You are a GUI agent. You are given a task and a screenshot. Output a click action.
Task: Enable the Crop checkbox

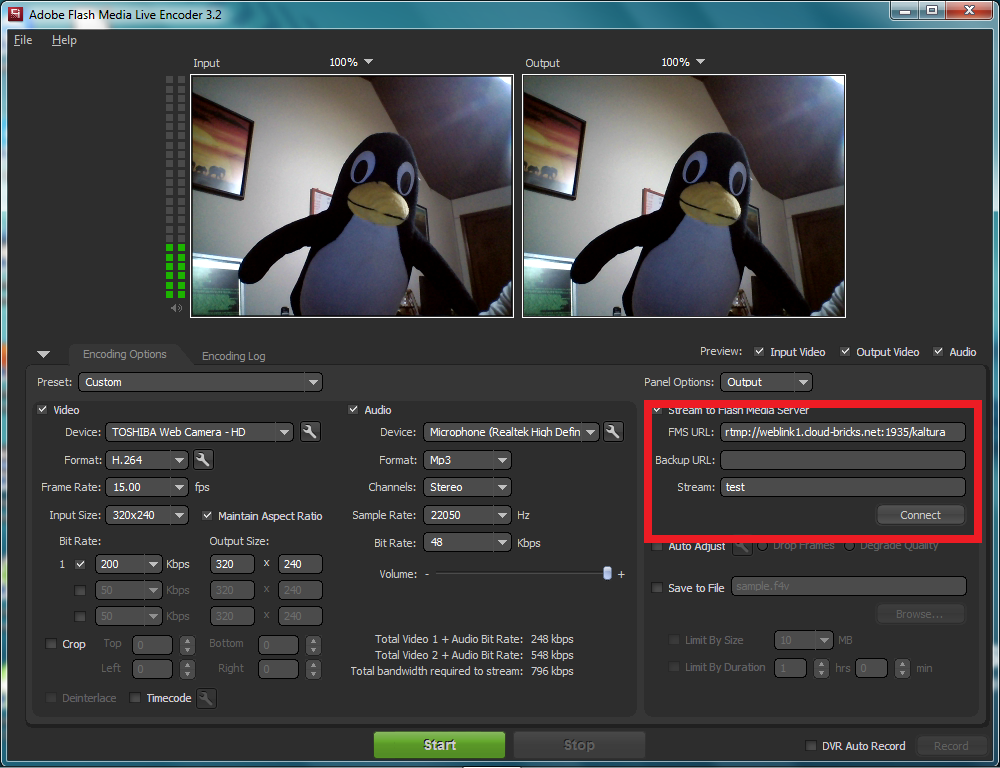(x=51, y=644)
